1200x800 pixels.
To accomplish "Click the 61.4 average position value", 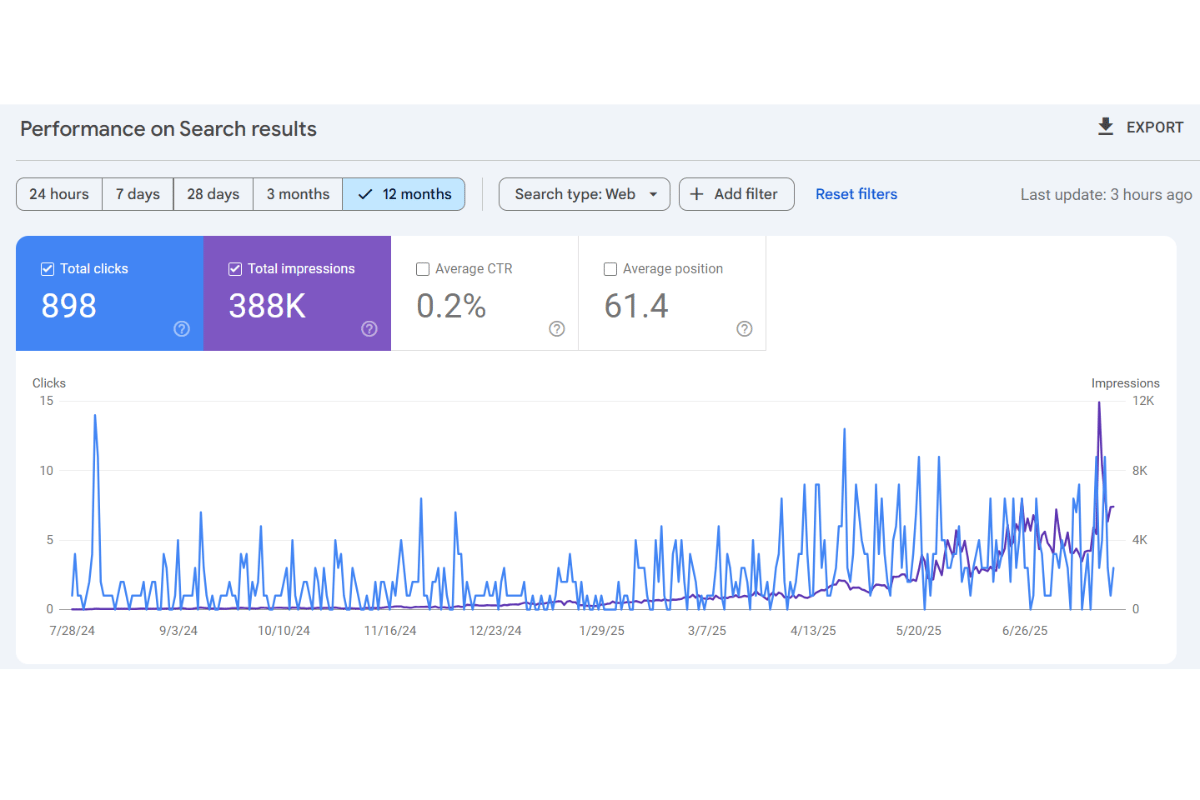I will 636,306.
